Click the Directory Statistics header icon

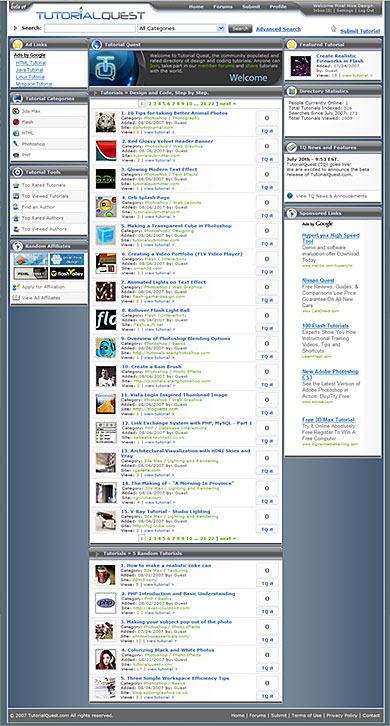(x=291, y=91)
